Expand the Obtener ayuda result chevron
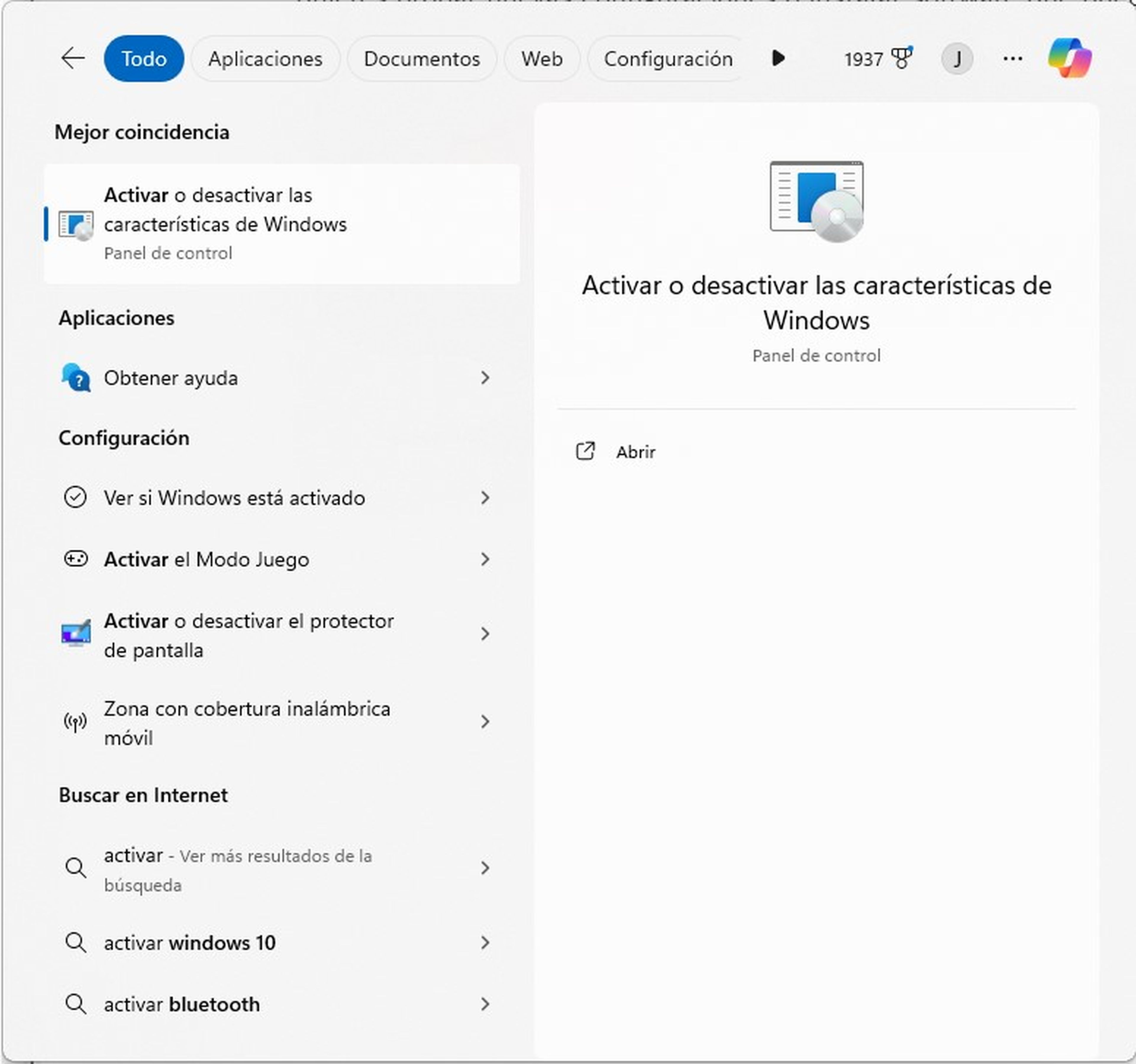The height and width of the screenshot is (1064, 1136). click(485, 378)
